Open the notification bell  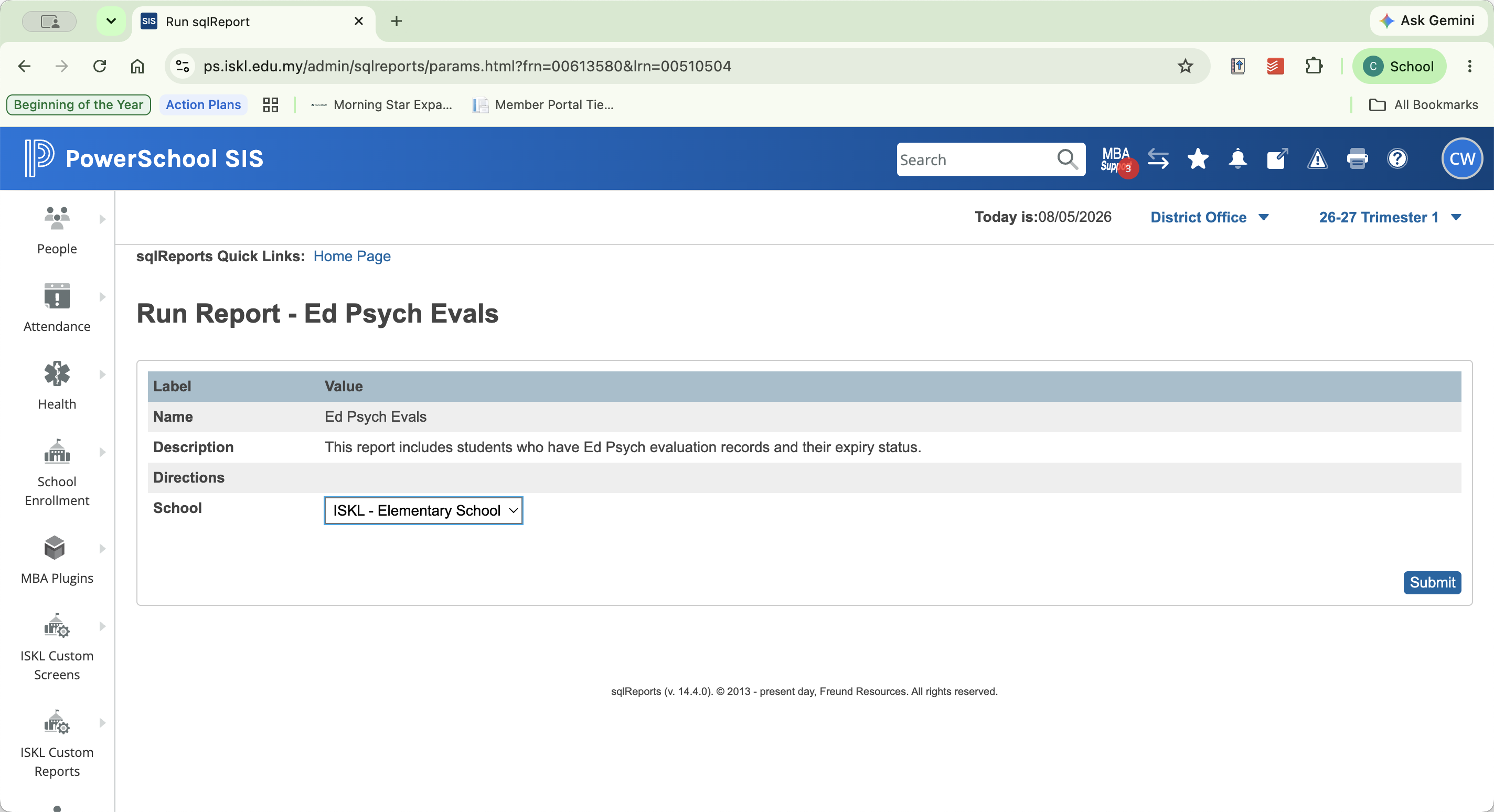coord(1237,159)
